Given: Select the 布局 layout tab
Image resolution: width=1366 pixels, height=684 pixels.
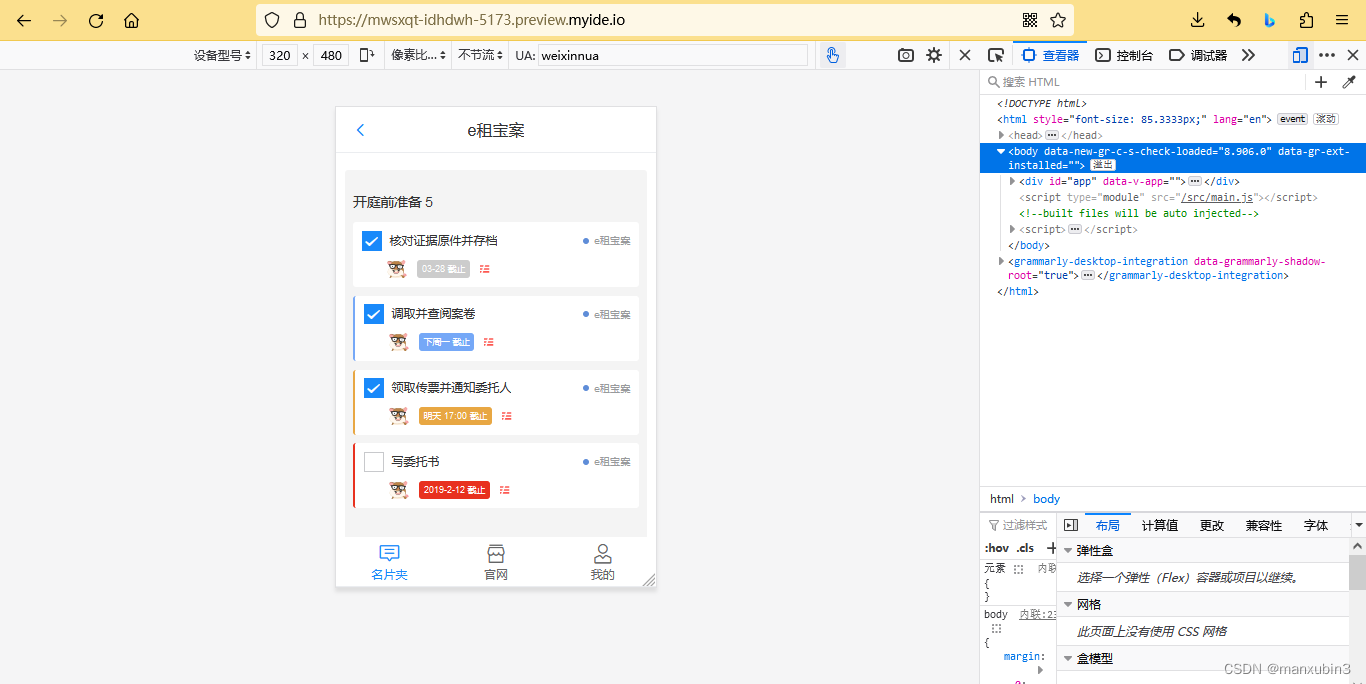Looking at the screenshot, I should (1108, 525).
